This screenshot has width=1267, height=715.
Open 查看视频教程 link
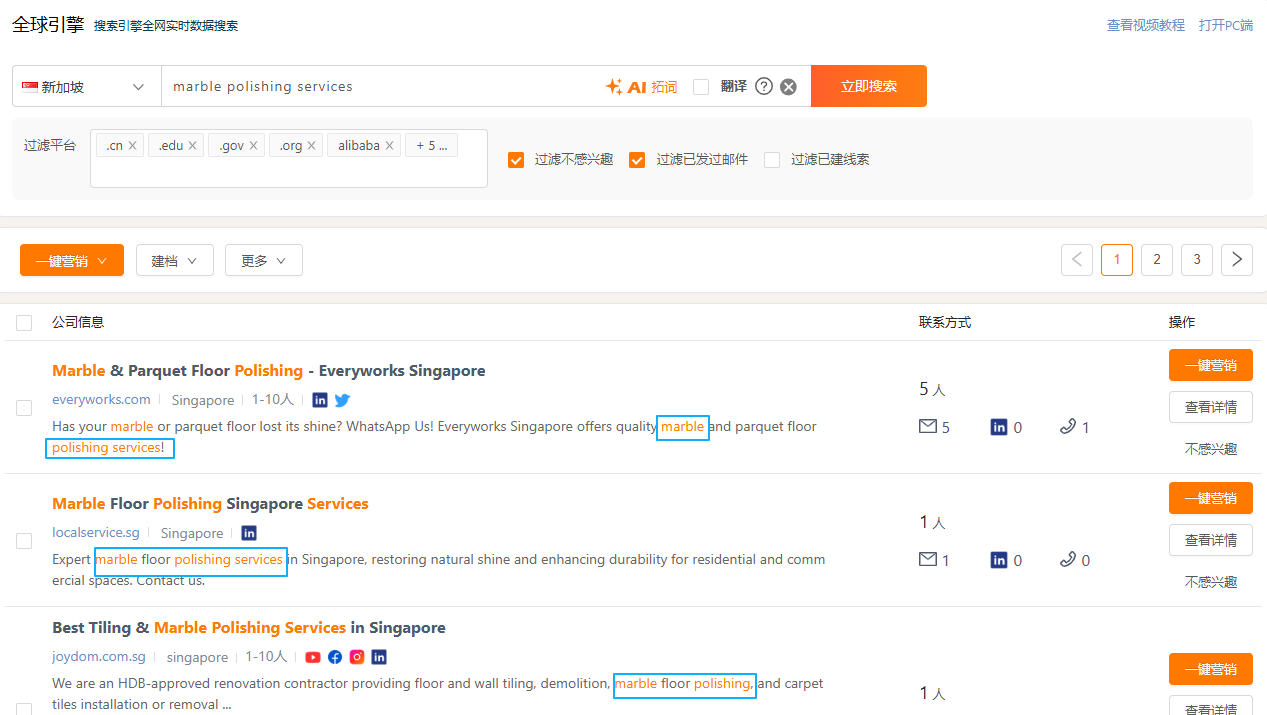(1146, 25)
